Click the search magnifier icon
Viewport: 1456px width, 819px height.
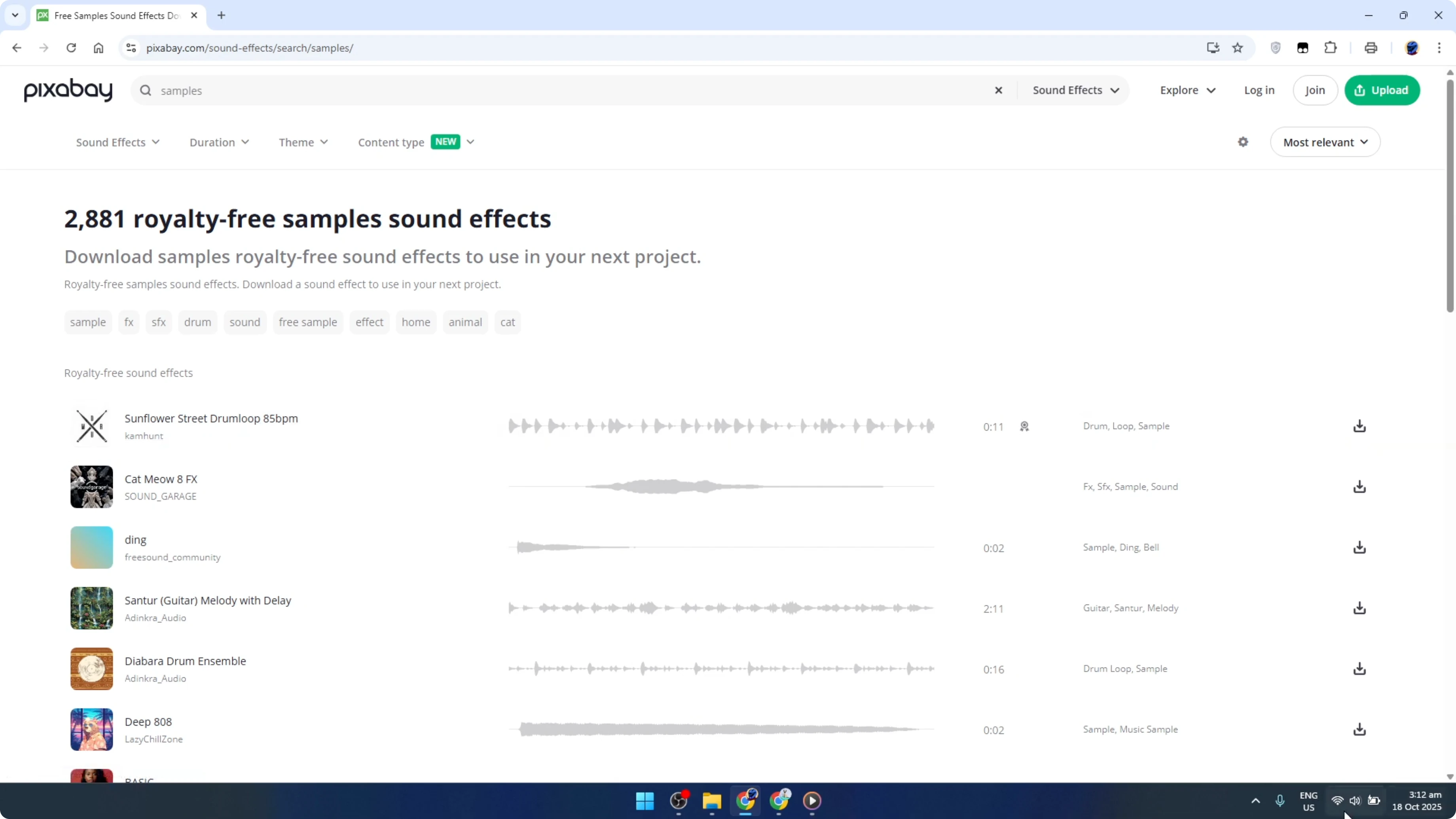tap(146, 90)
